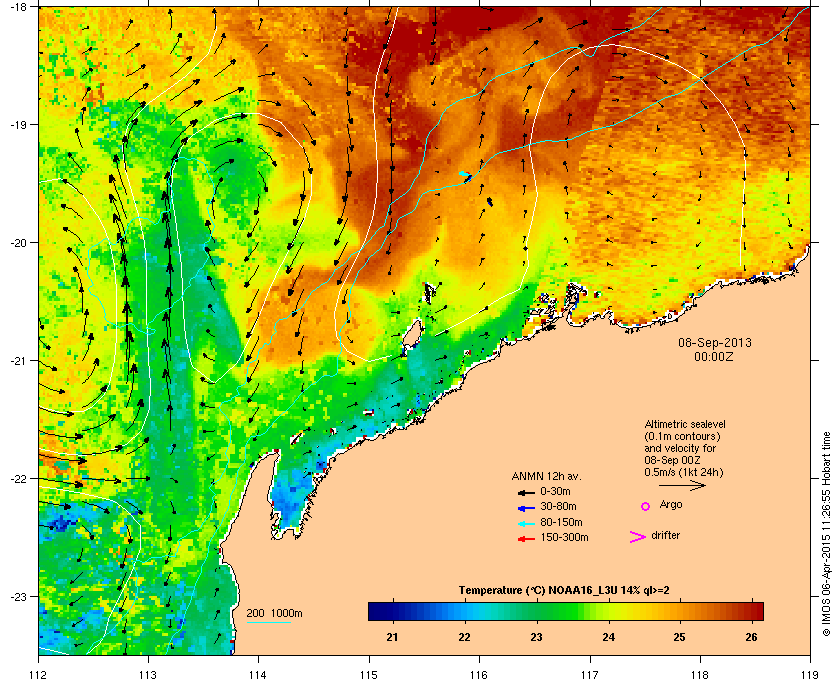Click the '30-80m' depth label
The image size is (840, 680).
pos(558,506)
